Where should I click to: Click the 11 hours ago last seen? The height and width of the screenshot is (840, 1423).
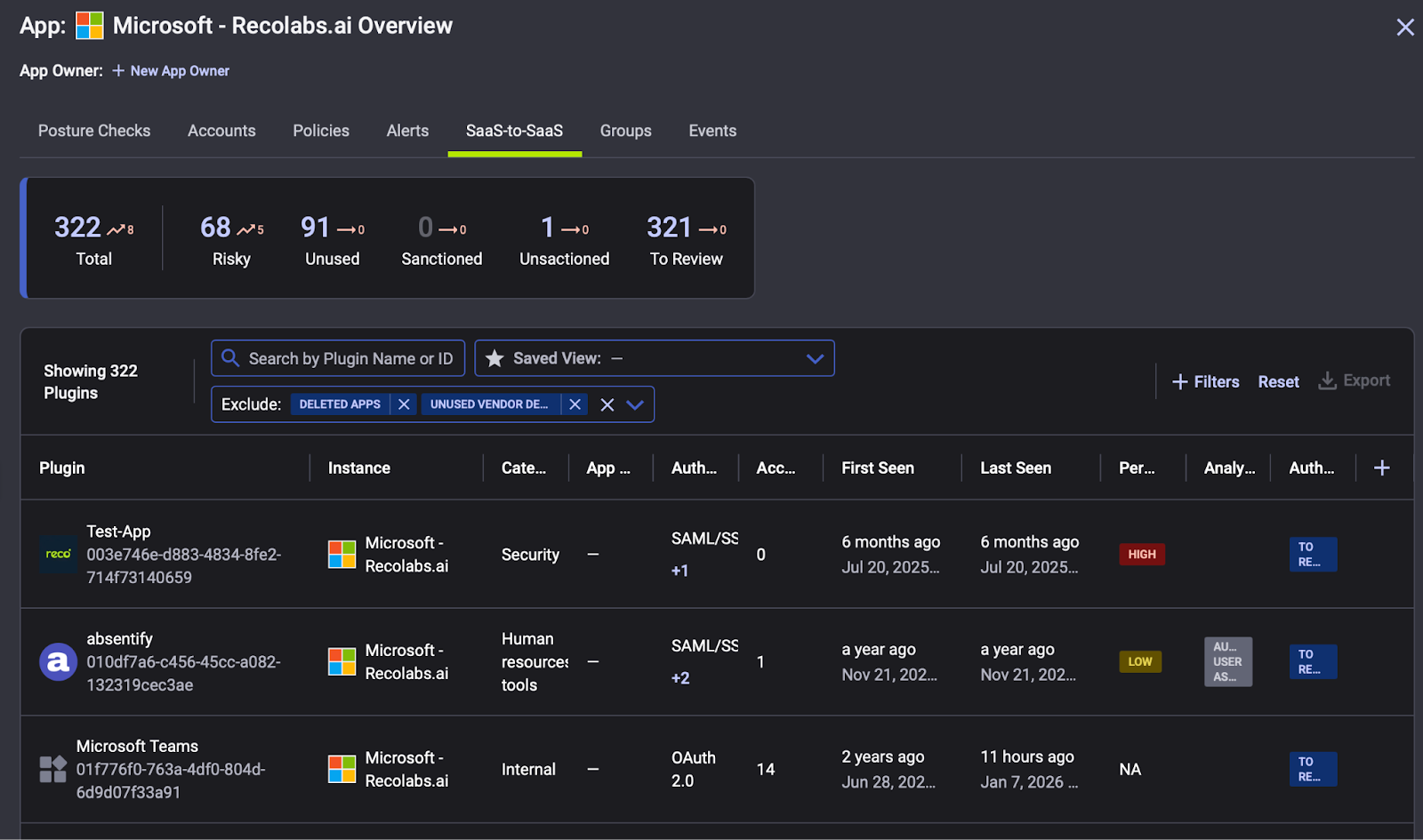pos(1027,757)
